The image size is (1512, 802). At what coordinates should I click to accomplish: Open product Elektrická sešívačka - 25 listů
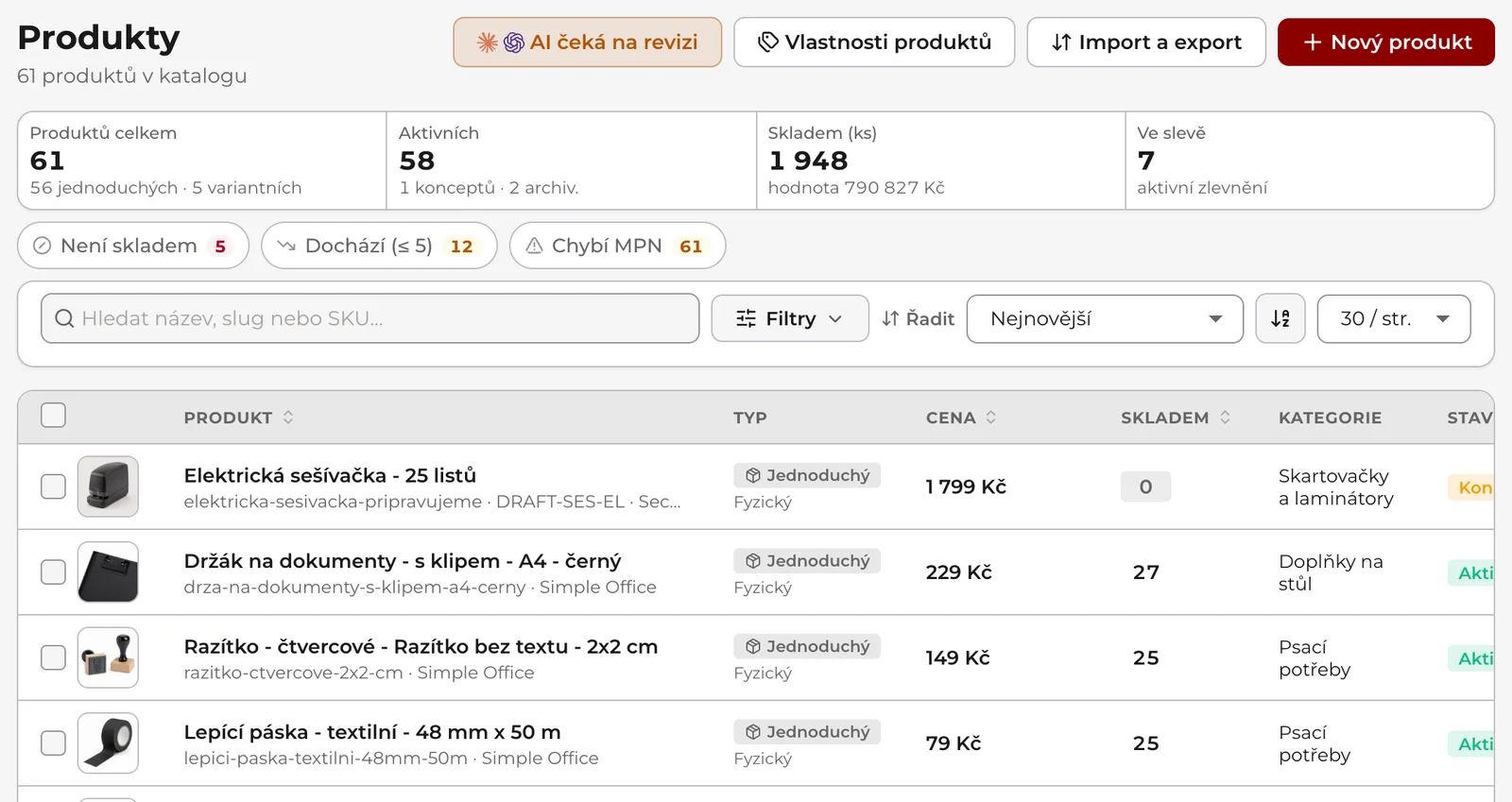tap(330, 475)
